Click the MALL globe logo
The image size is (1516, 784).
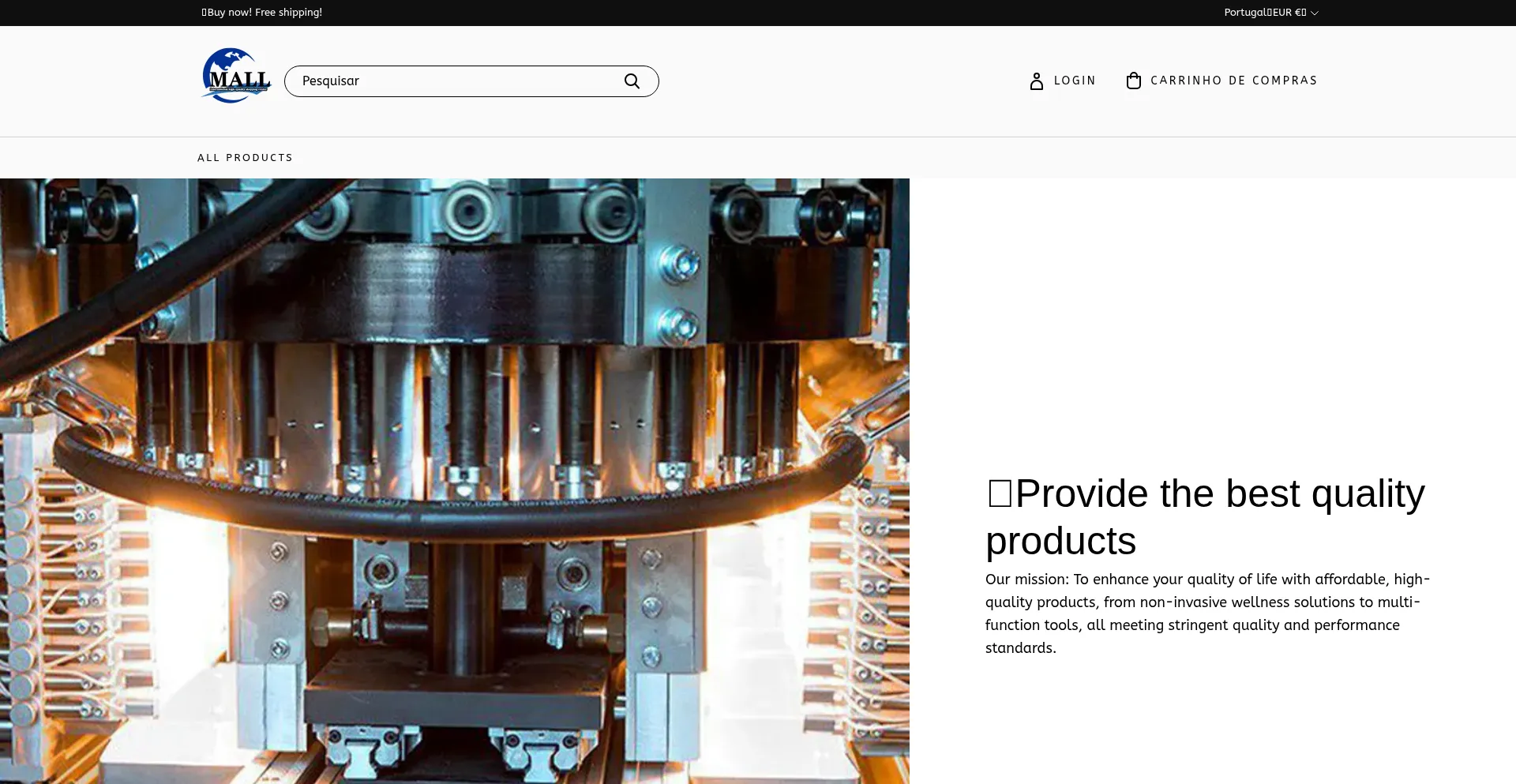point(236,77)
